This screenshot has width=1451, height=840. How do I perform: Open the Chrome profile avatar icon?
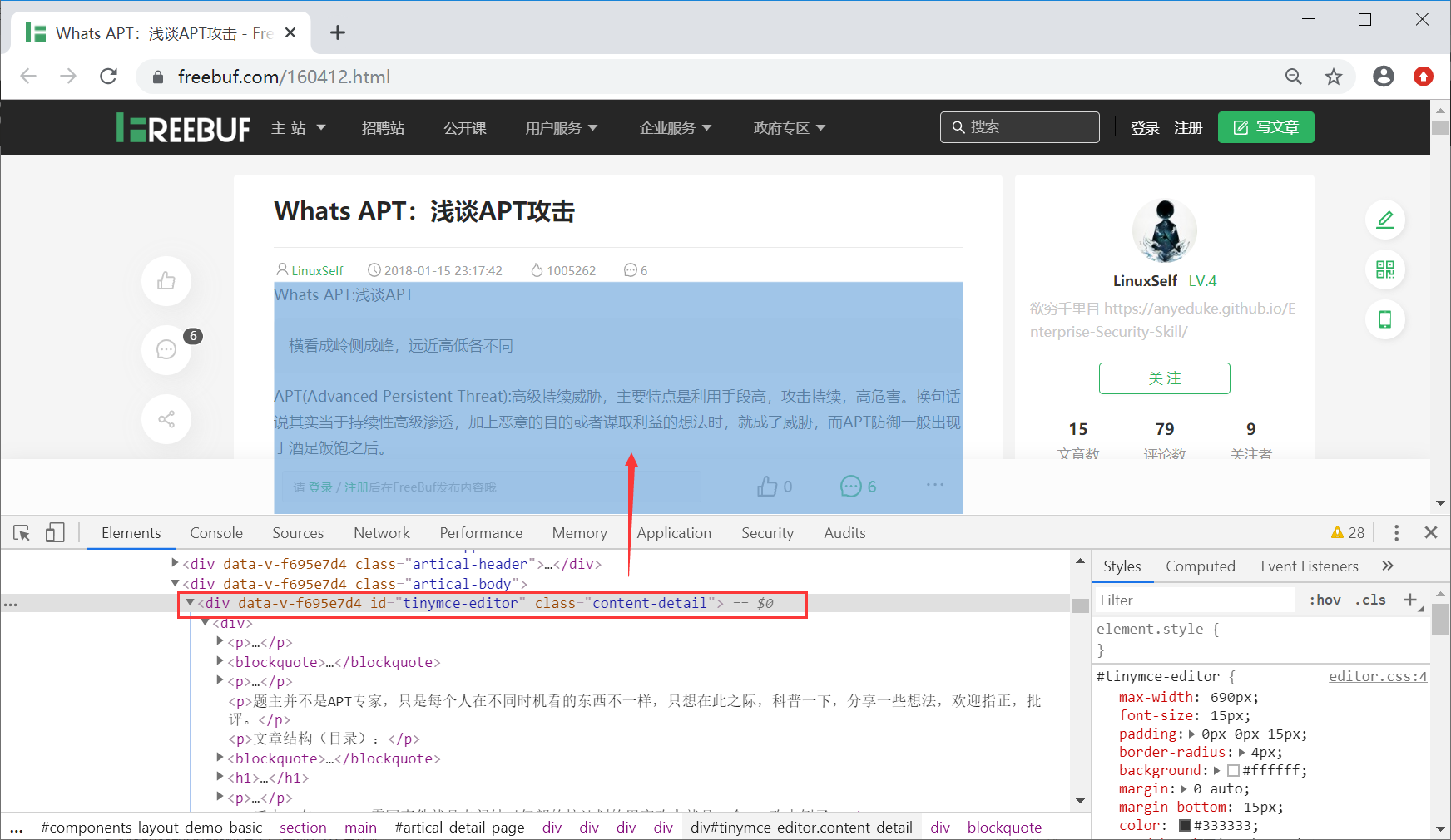pyautogui.click(x=1384, y=77)
